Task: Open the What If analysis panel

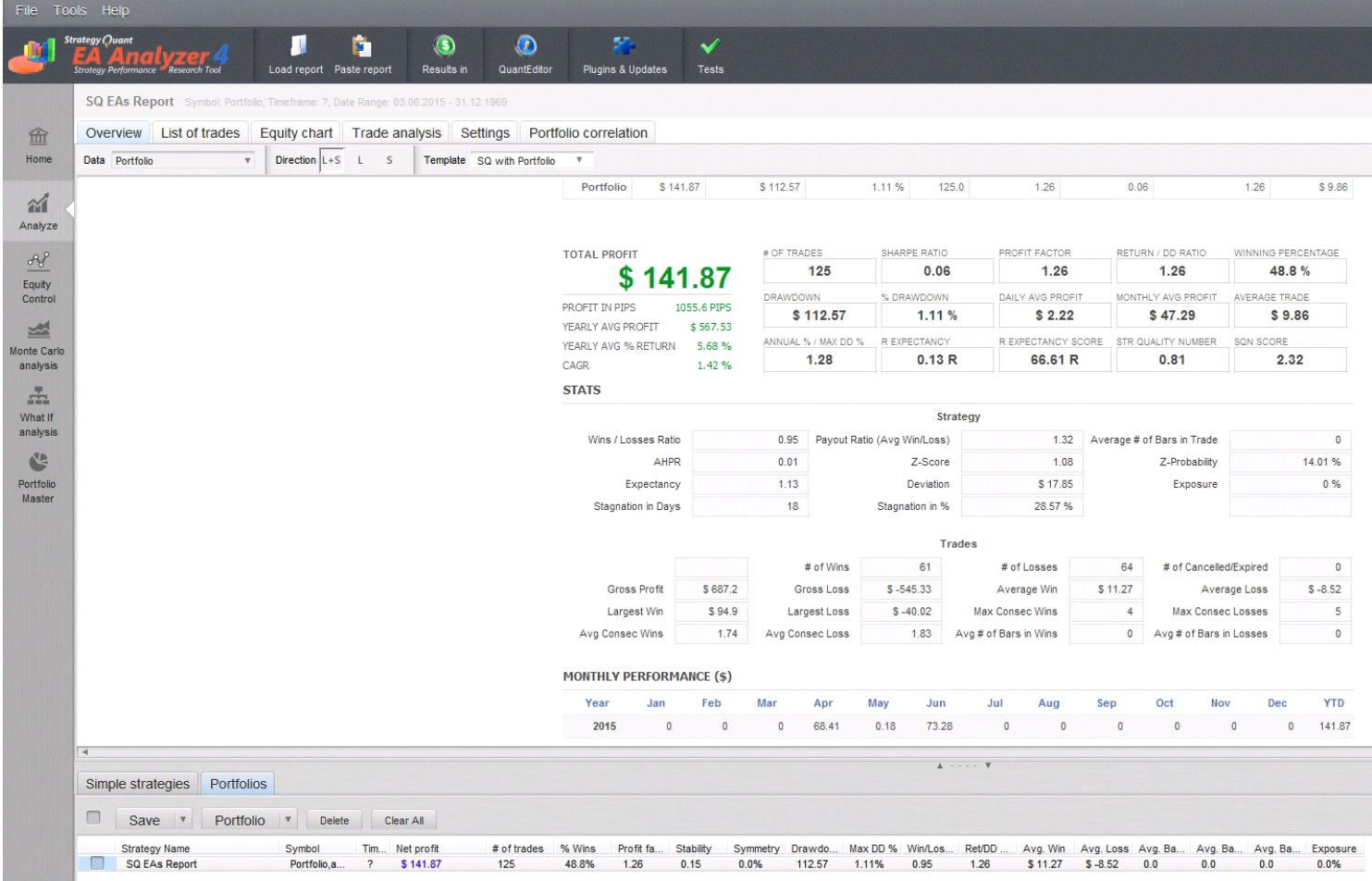Action: [38, 412]
